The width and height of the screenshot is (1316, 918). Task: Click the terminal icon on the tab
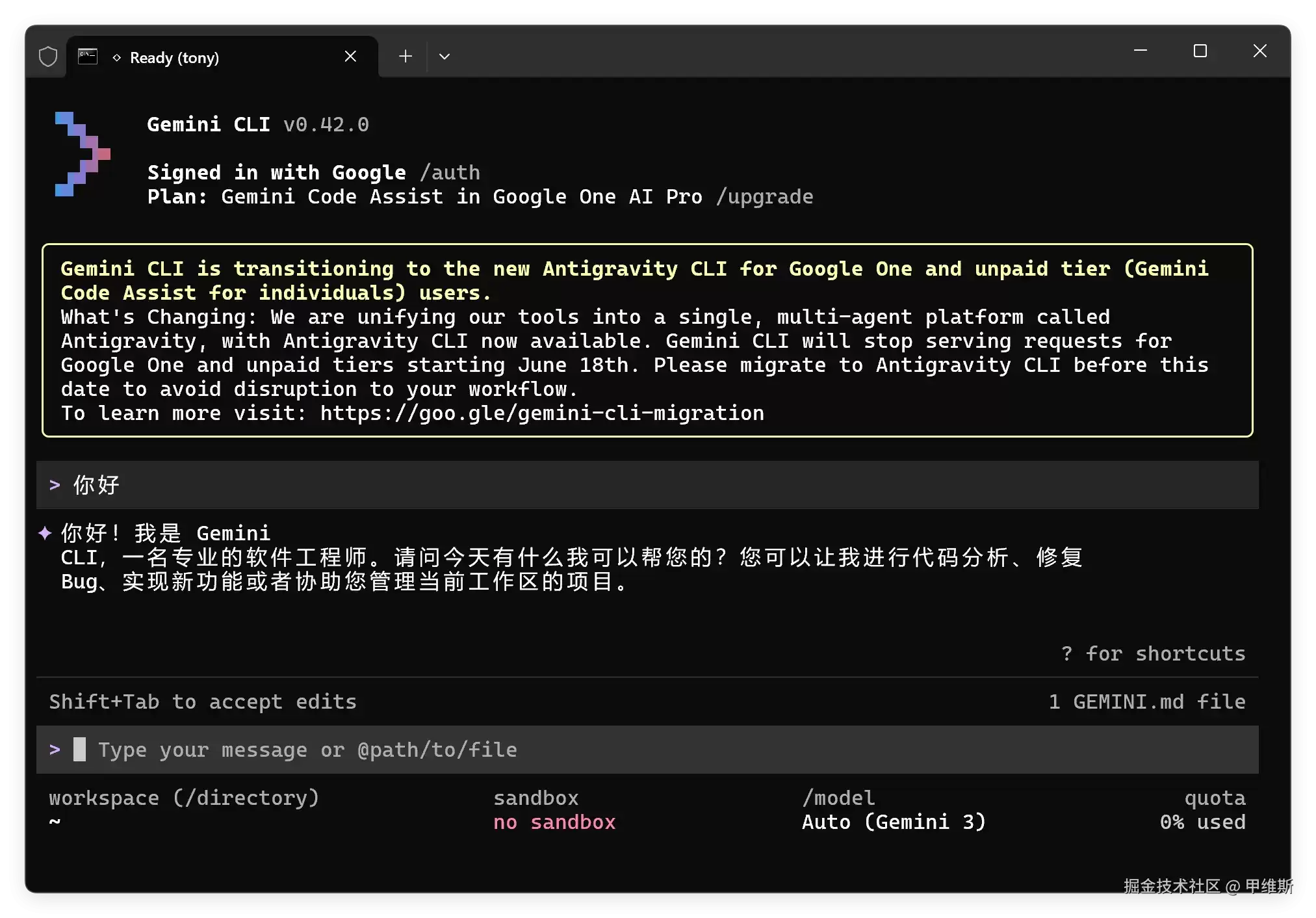point(88,57)
